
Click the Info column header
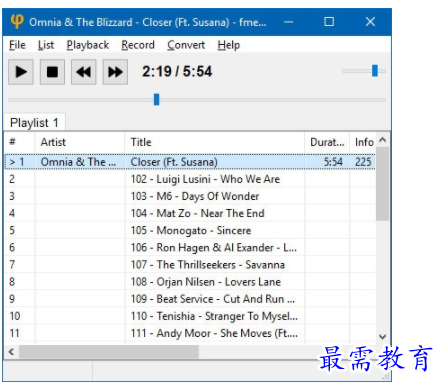click(x=363, y=142)
